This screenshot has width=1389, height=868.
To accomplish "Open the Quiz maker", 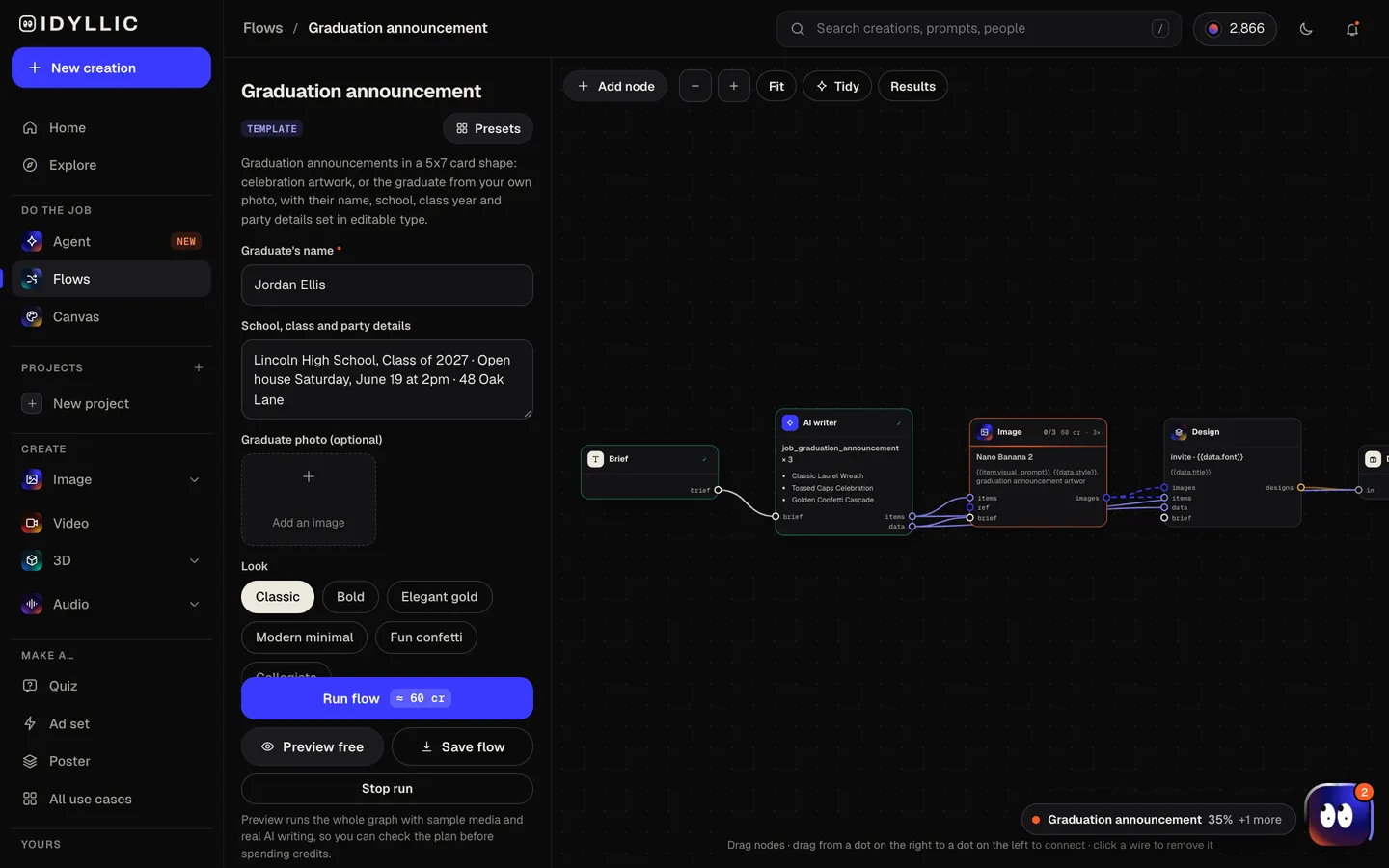I will 111,686.
